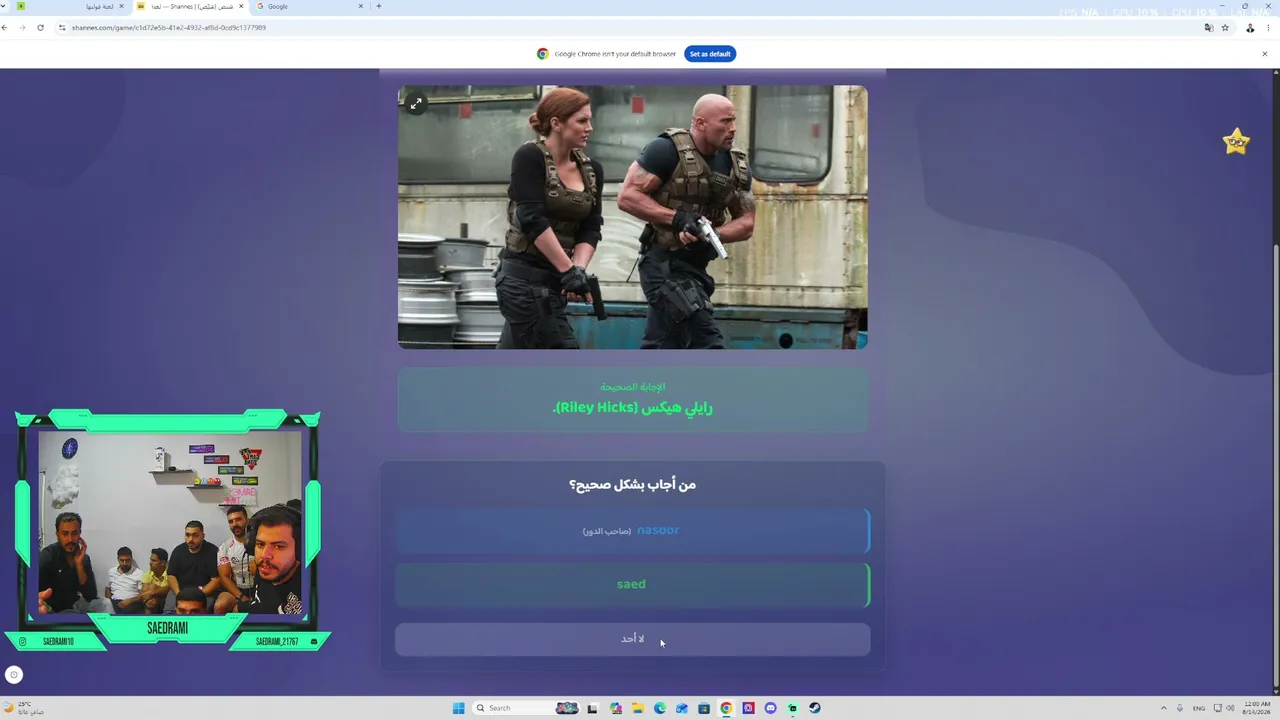
Task: Select the Shannes game tab
Action: pyautogui.click(x=190, y=6)
